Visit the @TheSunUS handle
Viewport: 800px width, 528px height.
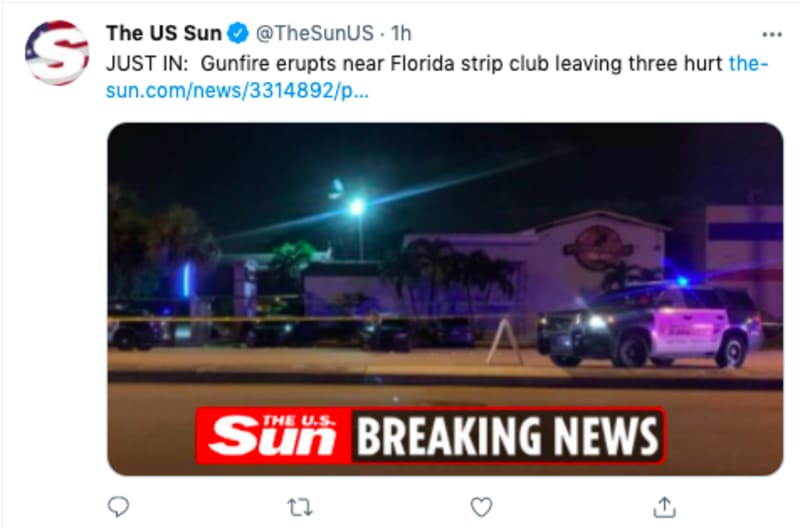(x=314, y=33)
